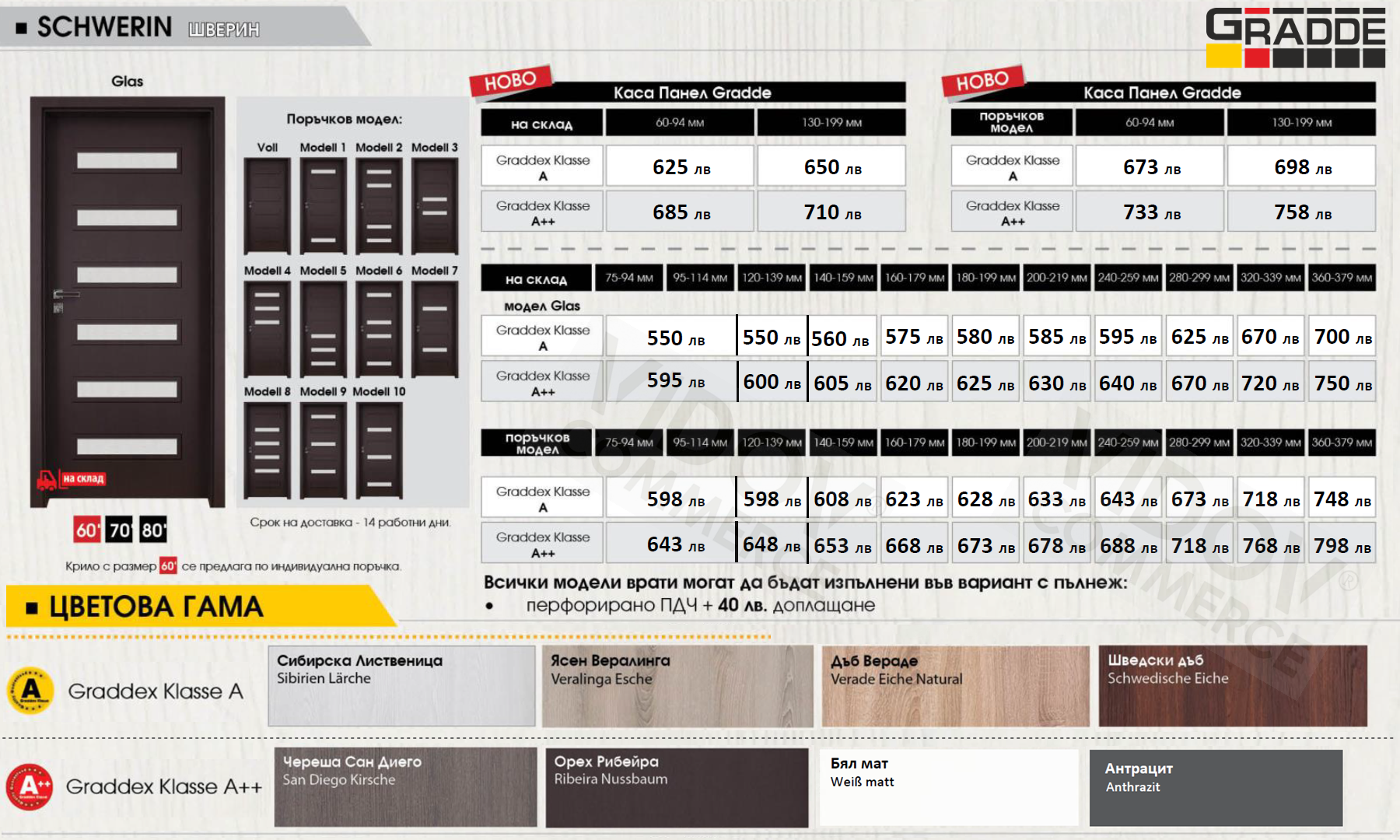Click the '798 лв' price cell
The height and width of the screenshot is (840, 1400).
[1342, 544]
